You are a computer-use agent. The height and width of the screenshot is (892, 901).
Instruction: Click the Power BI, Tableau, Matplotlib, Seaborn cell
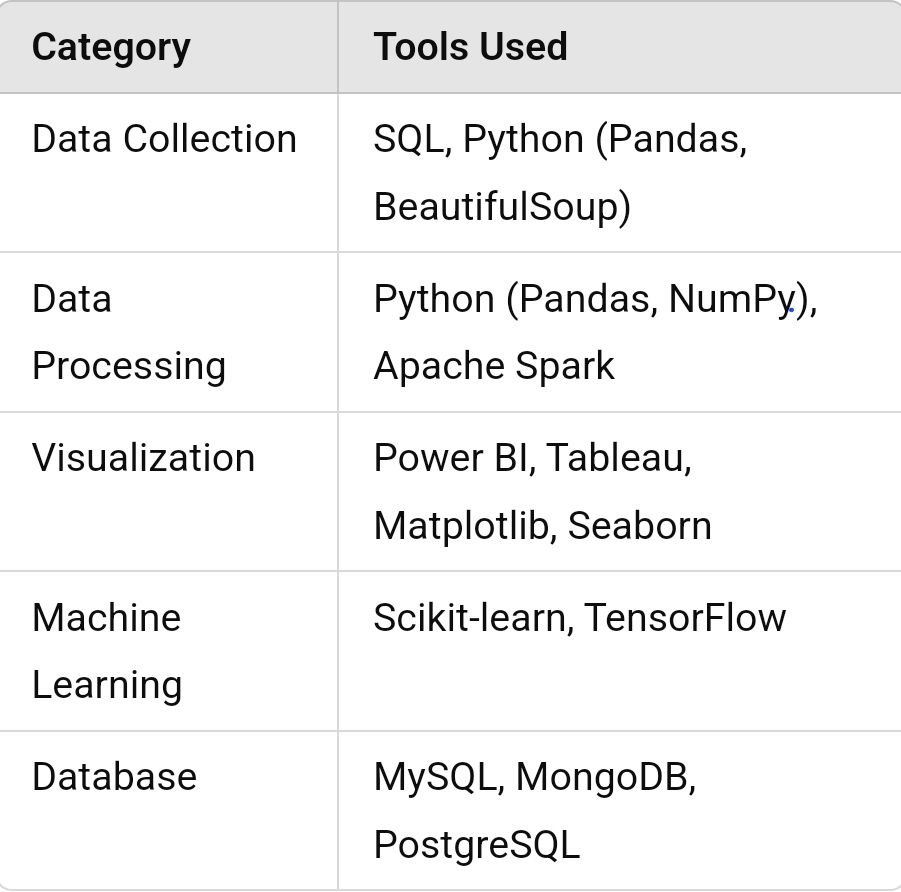tap(542, 491)
